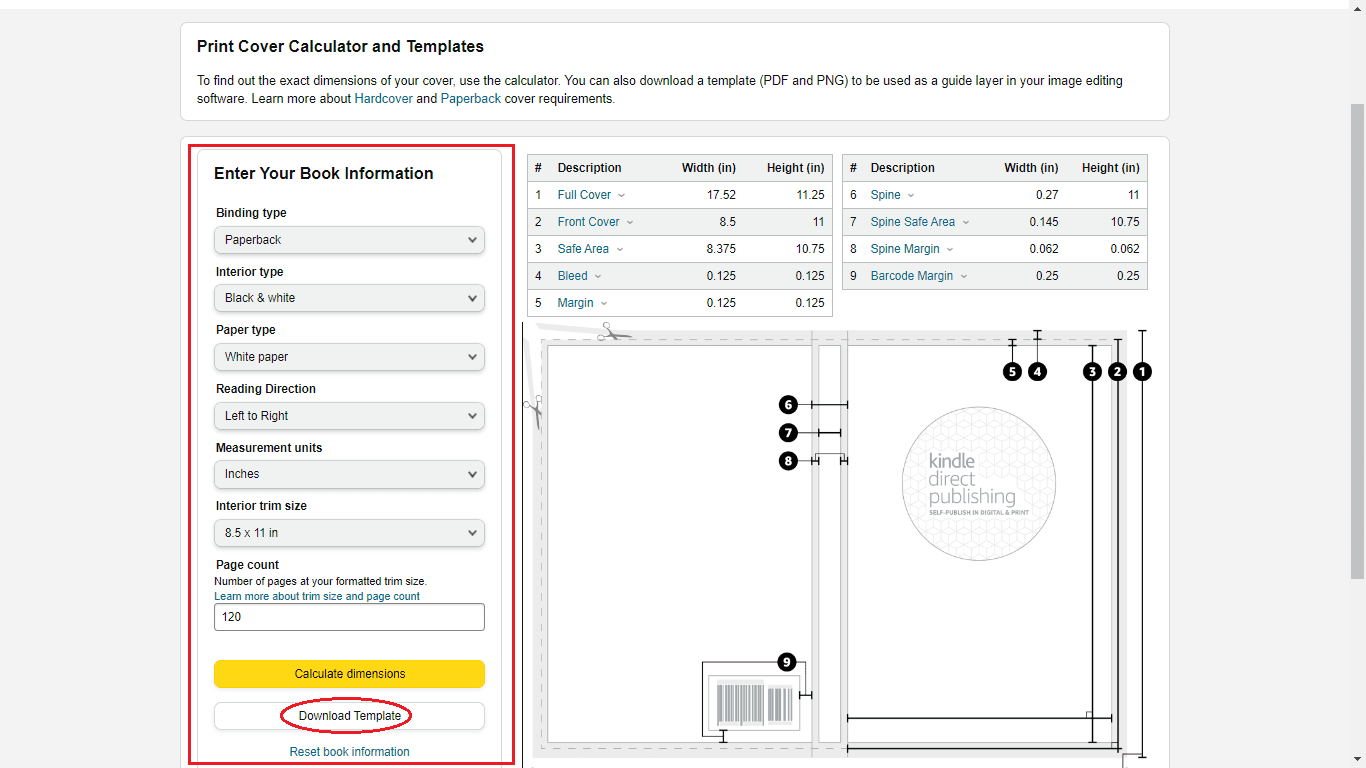Expand the Front Cover row
The width and height of the screenshot is (1366, 768).
[595, 222]
